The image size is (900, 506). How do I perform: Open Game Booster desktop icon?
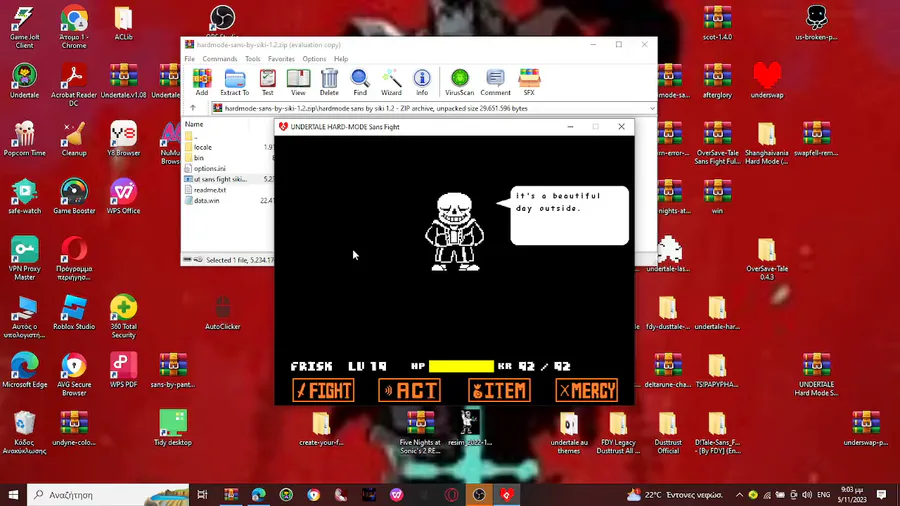(x=74, y=197)
